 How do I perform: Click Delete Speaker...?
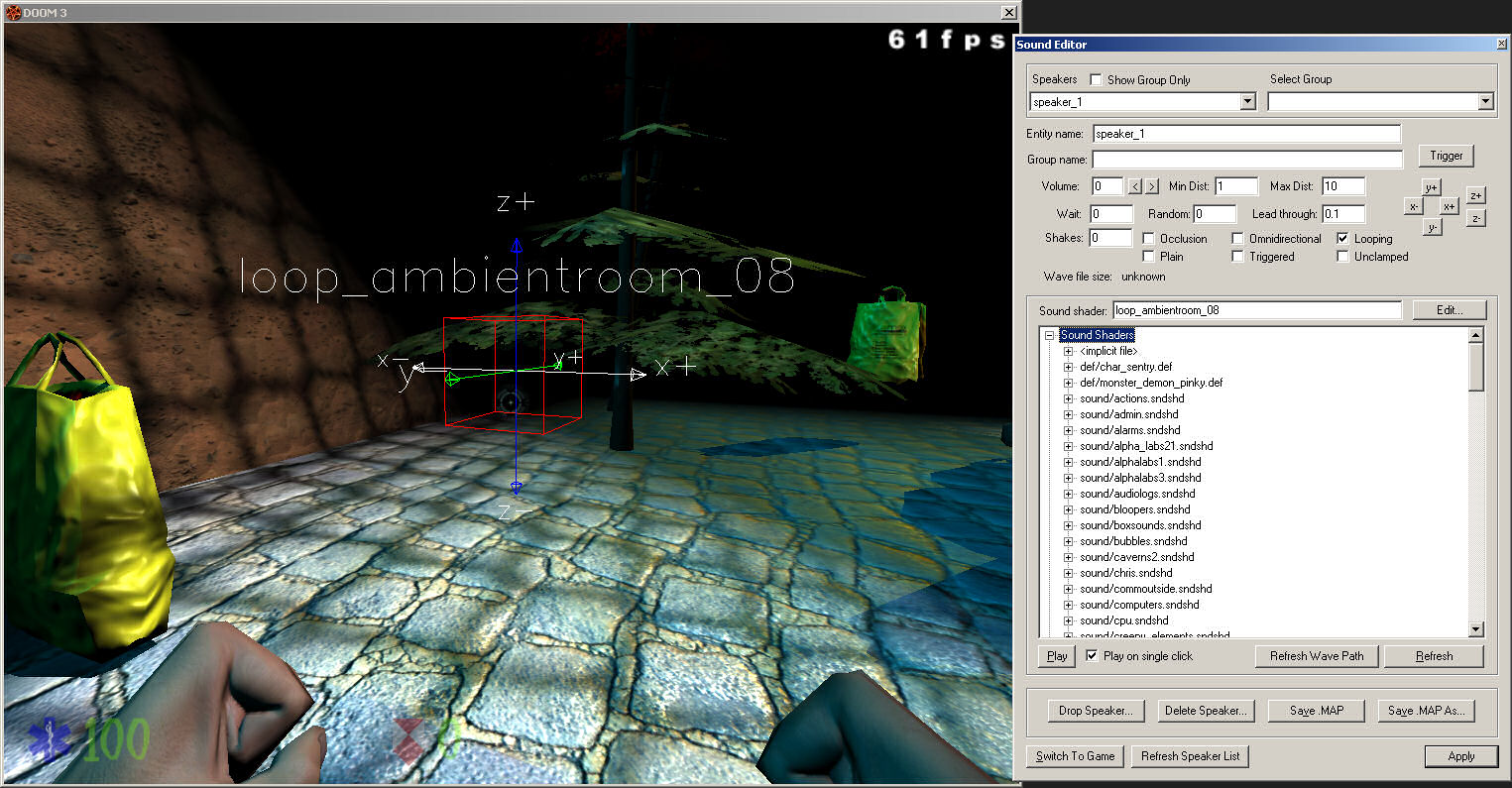1206,711
